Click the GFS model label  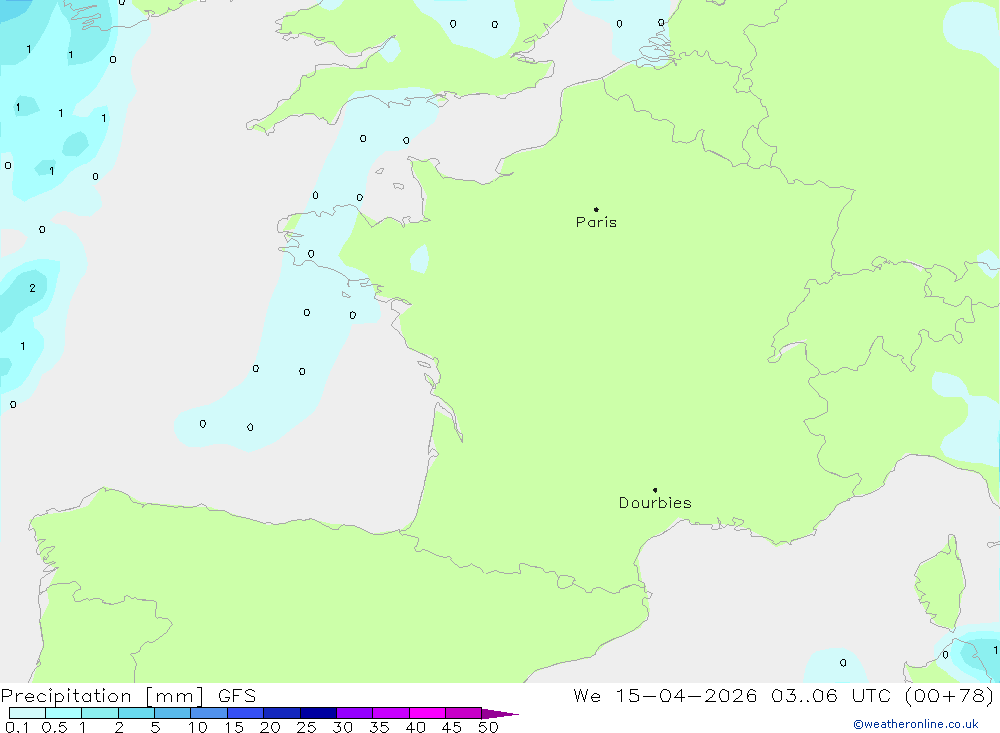(237, 695)
